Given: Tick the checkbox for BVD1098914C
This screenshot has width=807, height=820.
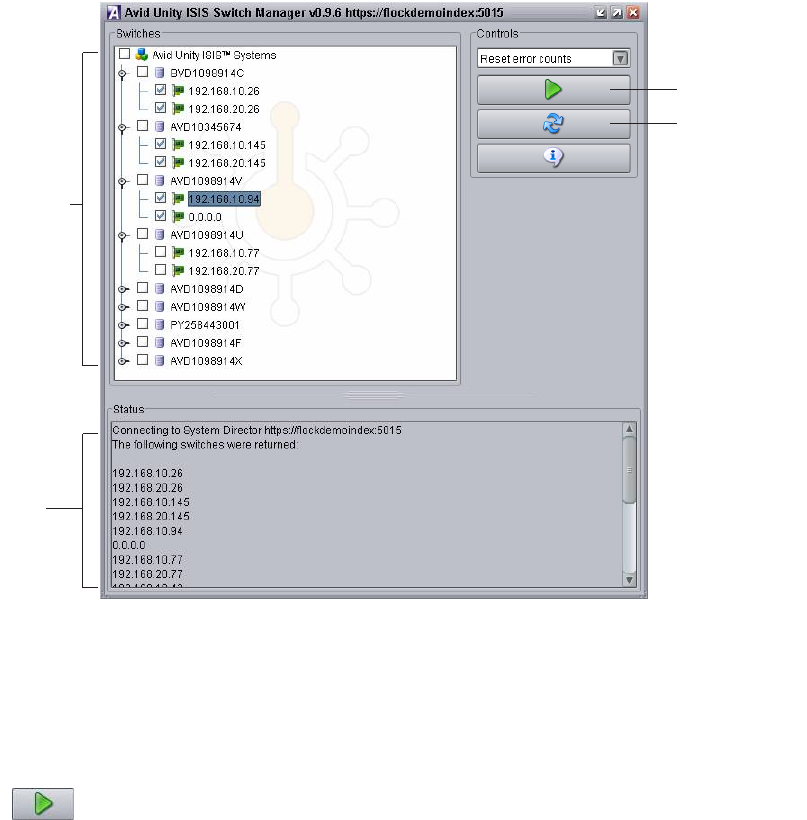Looking at the screenshot, I should click(x=142, y=72).
